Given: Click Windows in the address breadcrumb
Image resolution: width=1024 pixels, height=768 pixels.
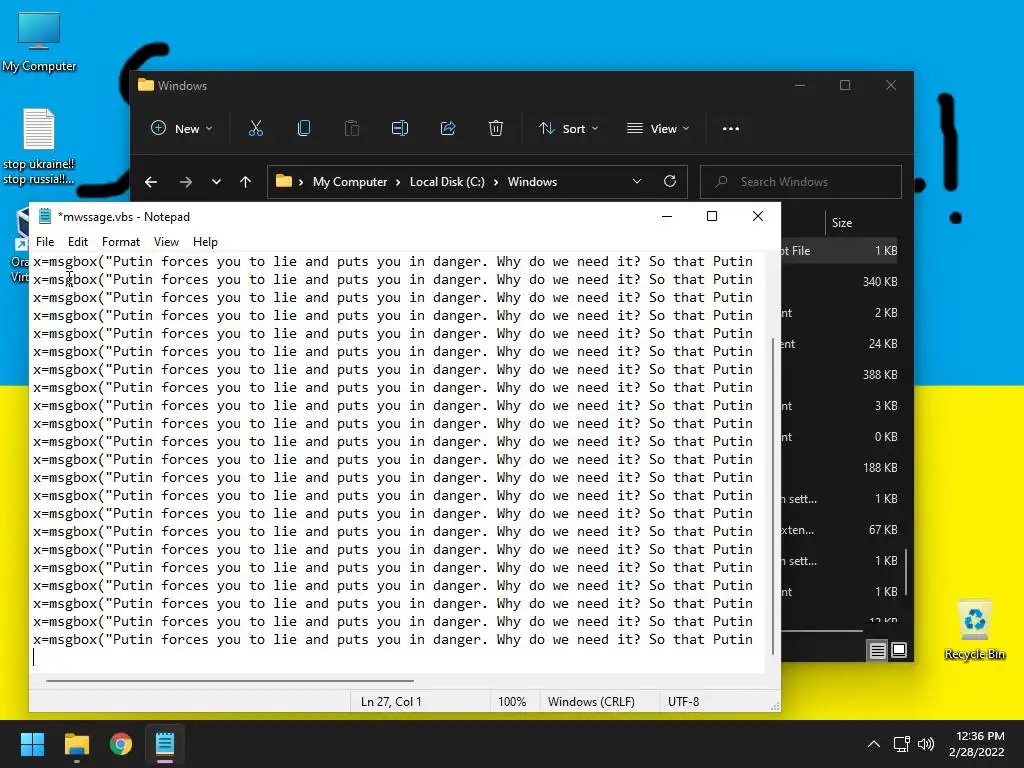Looking at the screenshot, I should point(532,182).
